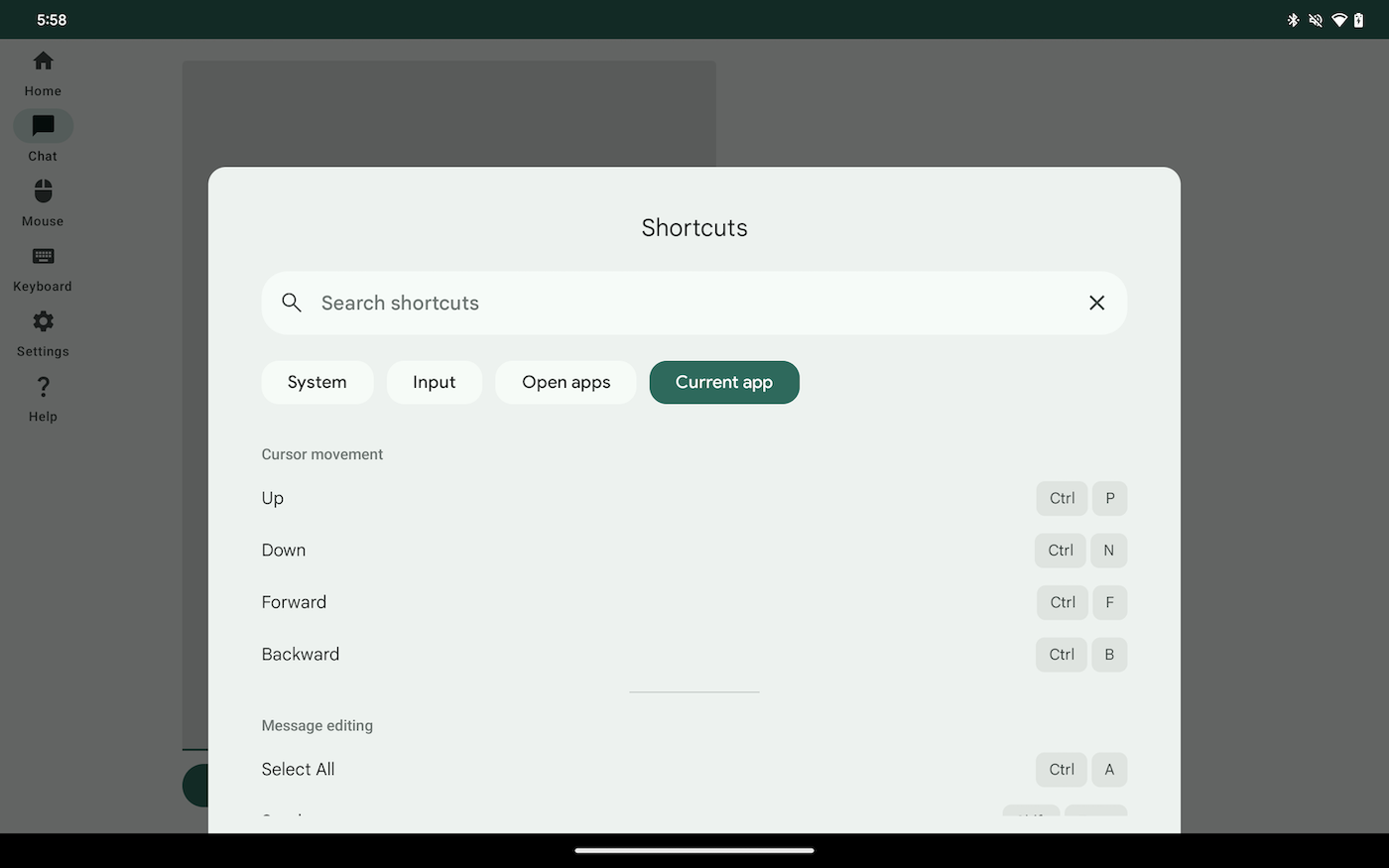Show shortcuts for Open apps
1389x868 pixels.
coord(566,382)
